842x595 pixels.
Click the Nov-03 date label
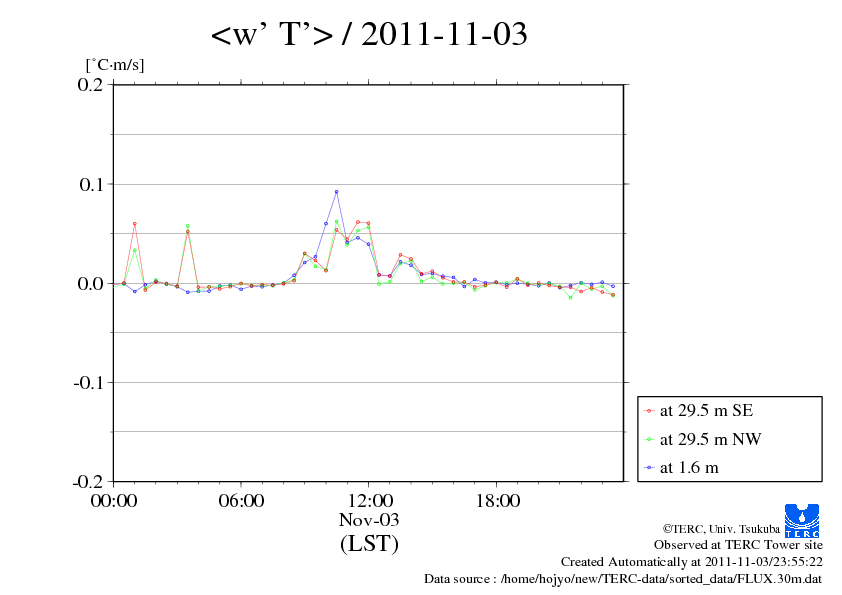[369, 520]
